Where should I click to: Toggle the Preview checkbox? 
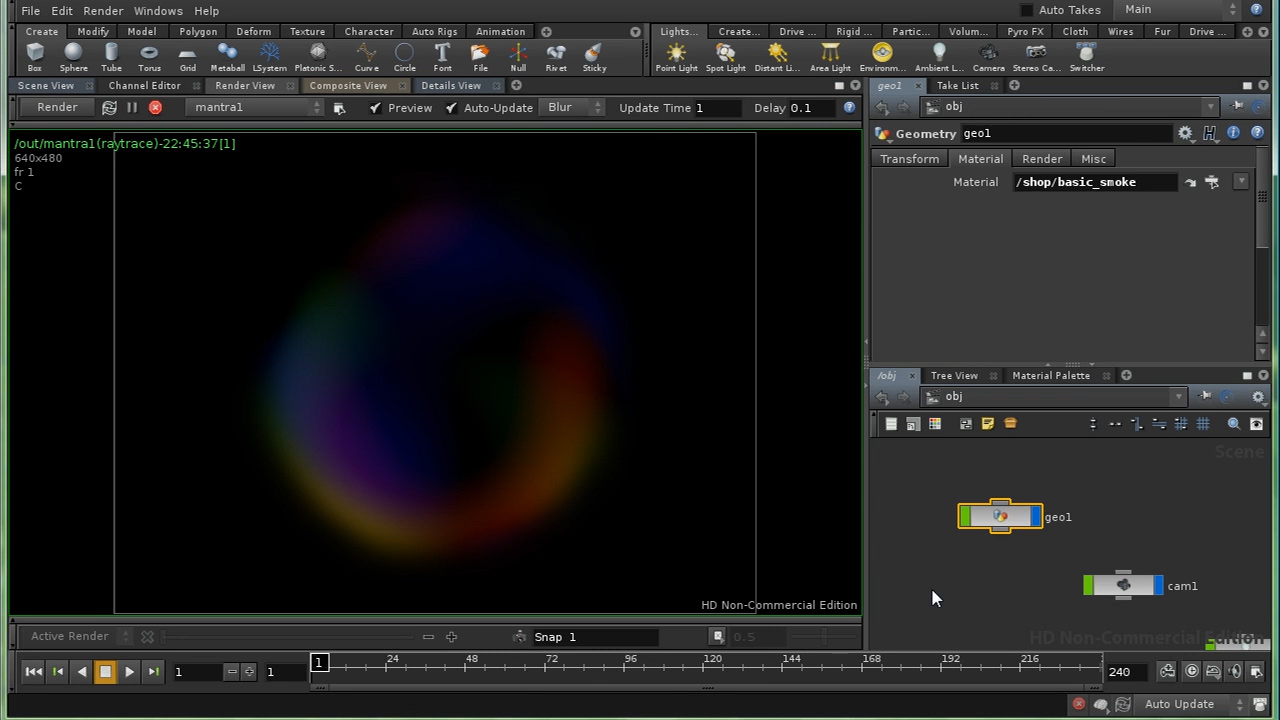point(375,108)
